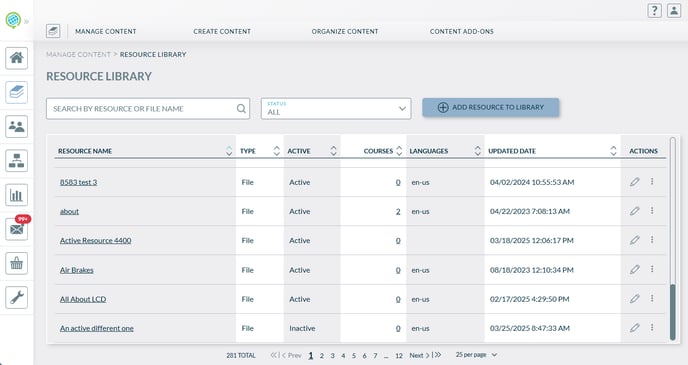Screen dimensions: 688x365
Task: Edit Air Brakes using the pencil icon
Action: click(x=634, y=269)
